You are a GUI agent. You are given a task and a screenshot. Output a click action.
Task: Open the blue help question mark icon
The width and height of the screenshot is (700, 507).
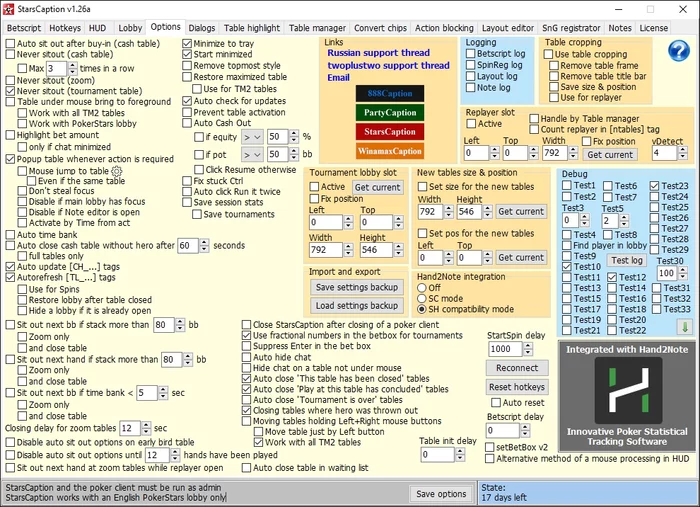679,51
